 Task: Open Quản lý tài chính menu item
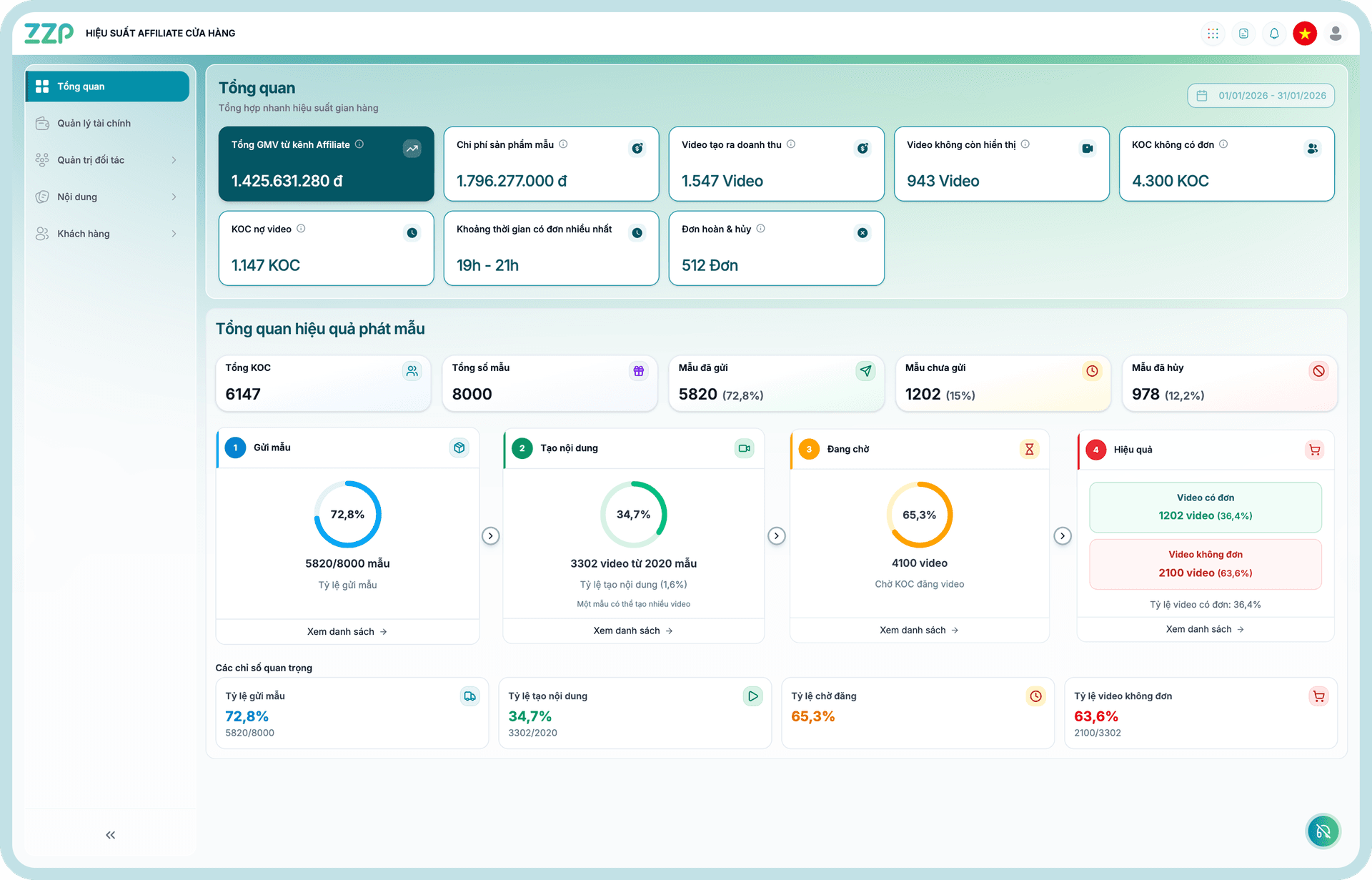click(x=94, y=123)
